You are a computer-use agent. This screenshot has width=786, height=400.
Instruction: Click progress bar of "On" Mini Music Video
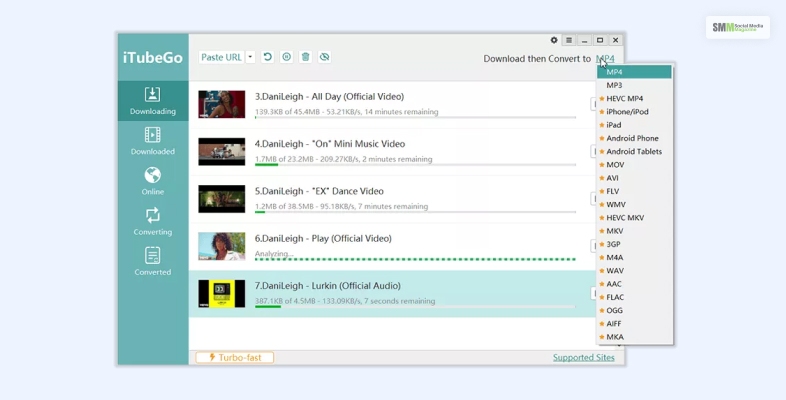point(415,165)
